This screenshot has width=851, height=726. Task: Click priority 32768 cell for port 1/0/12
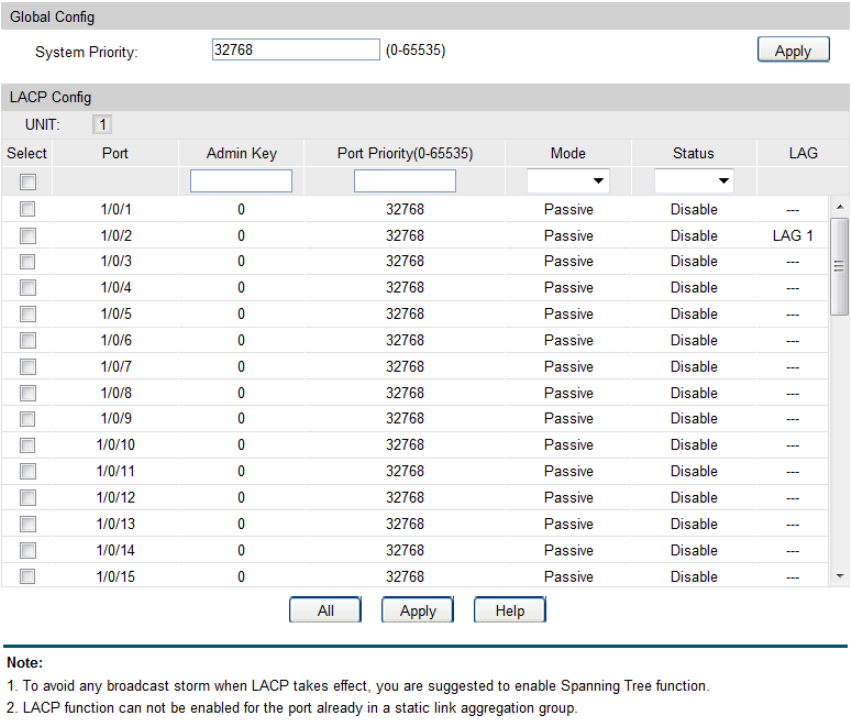pos(405,497)
